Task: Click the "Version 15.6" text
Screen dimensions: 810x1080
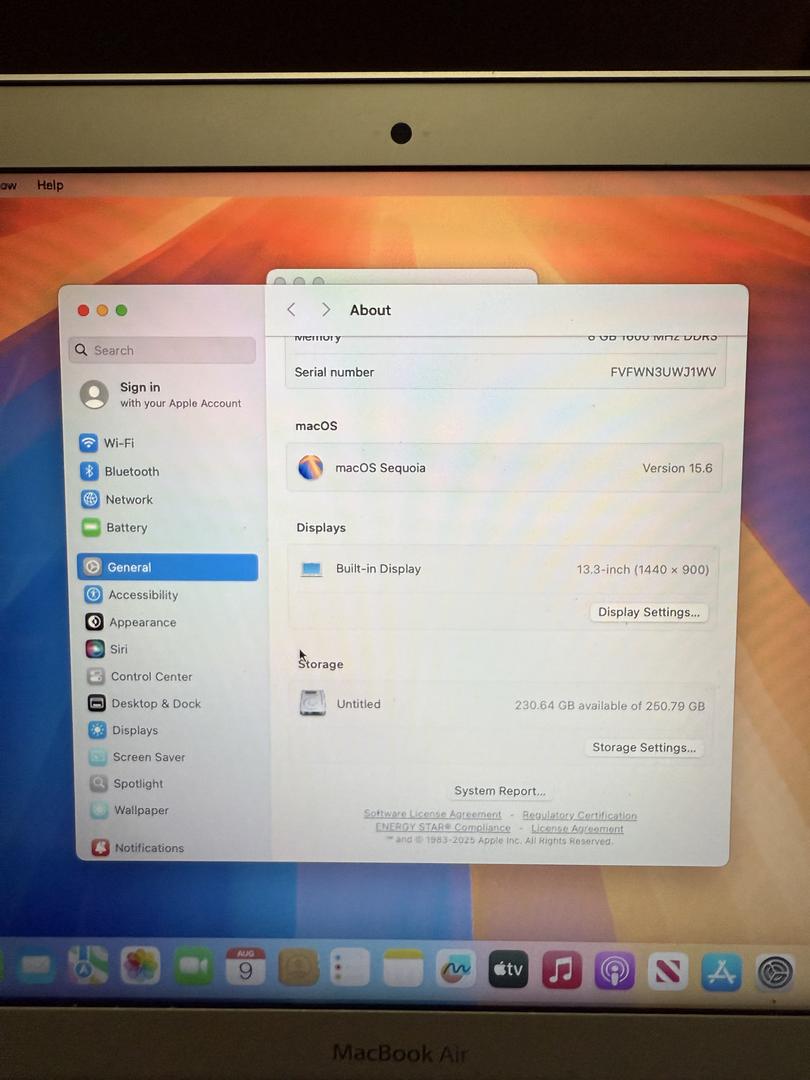Action: pos(678,468)
